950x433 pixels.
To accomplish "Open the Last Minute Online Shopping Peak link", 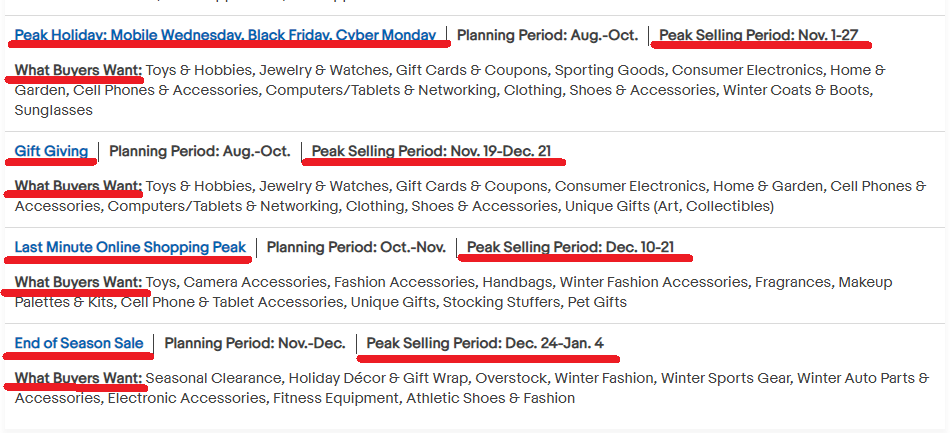I will point(130,247).
